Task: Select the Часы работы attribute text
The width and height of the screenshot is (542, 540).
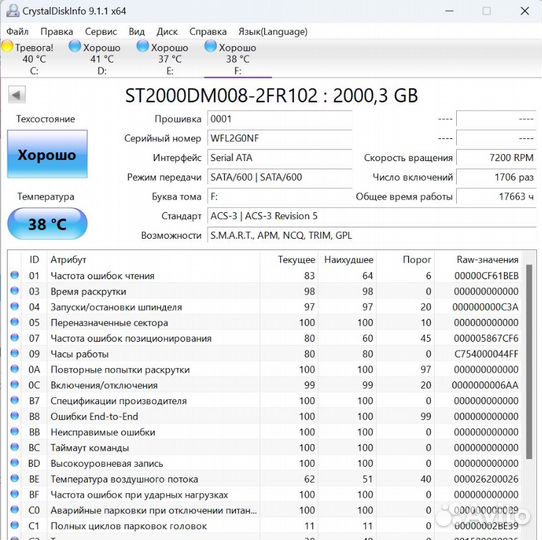Action: tap(80, 354)
